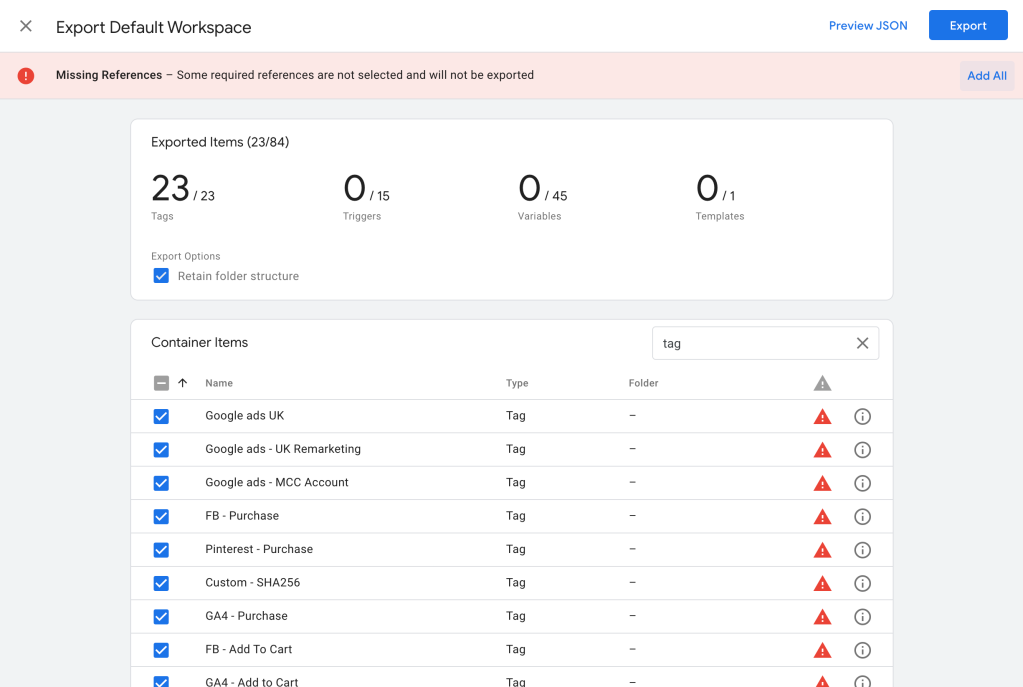The image size is (1023, 687).
Task: Deselect the Custom - SHA256 tag checkbox
Action: pos(161,583)
